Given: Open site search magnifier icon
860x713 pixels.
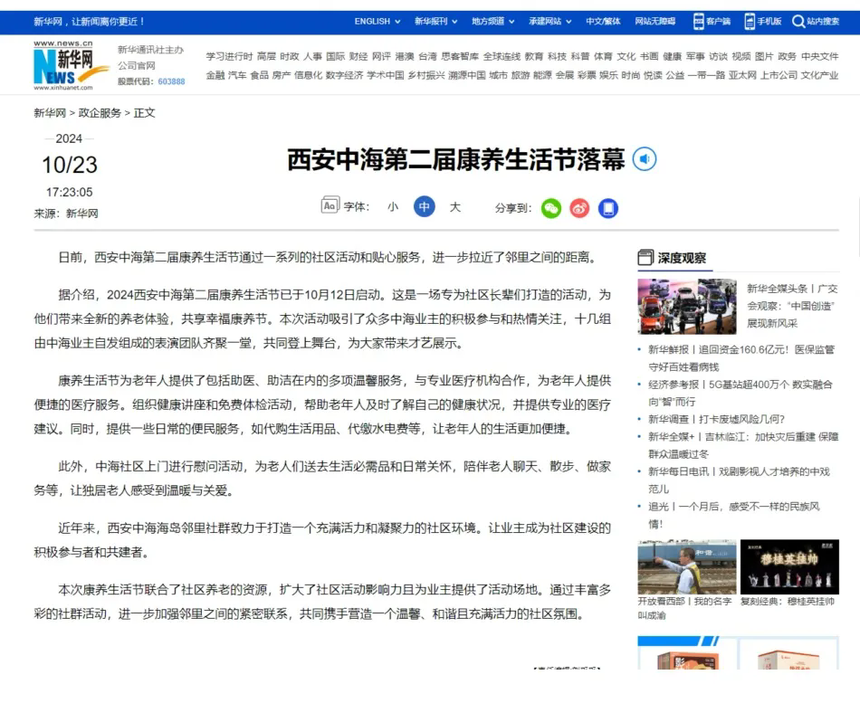Looking at the screenshot, I should pyautogui.click(x=799, y=21).
